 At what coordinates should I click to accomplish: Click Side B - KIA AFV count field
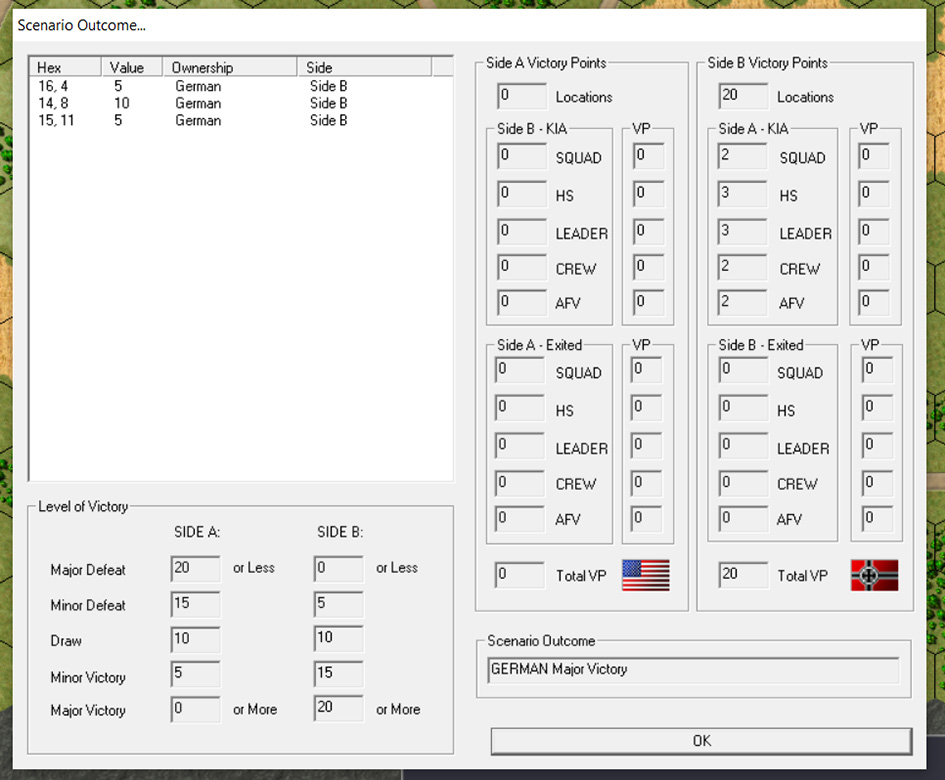pyautogui.click(x=522, y=302)
